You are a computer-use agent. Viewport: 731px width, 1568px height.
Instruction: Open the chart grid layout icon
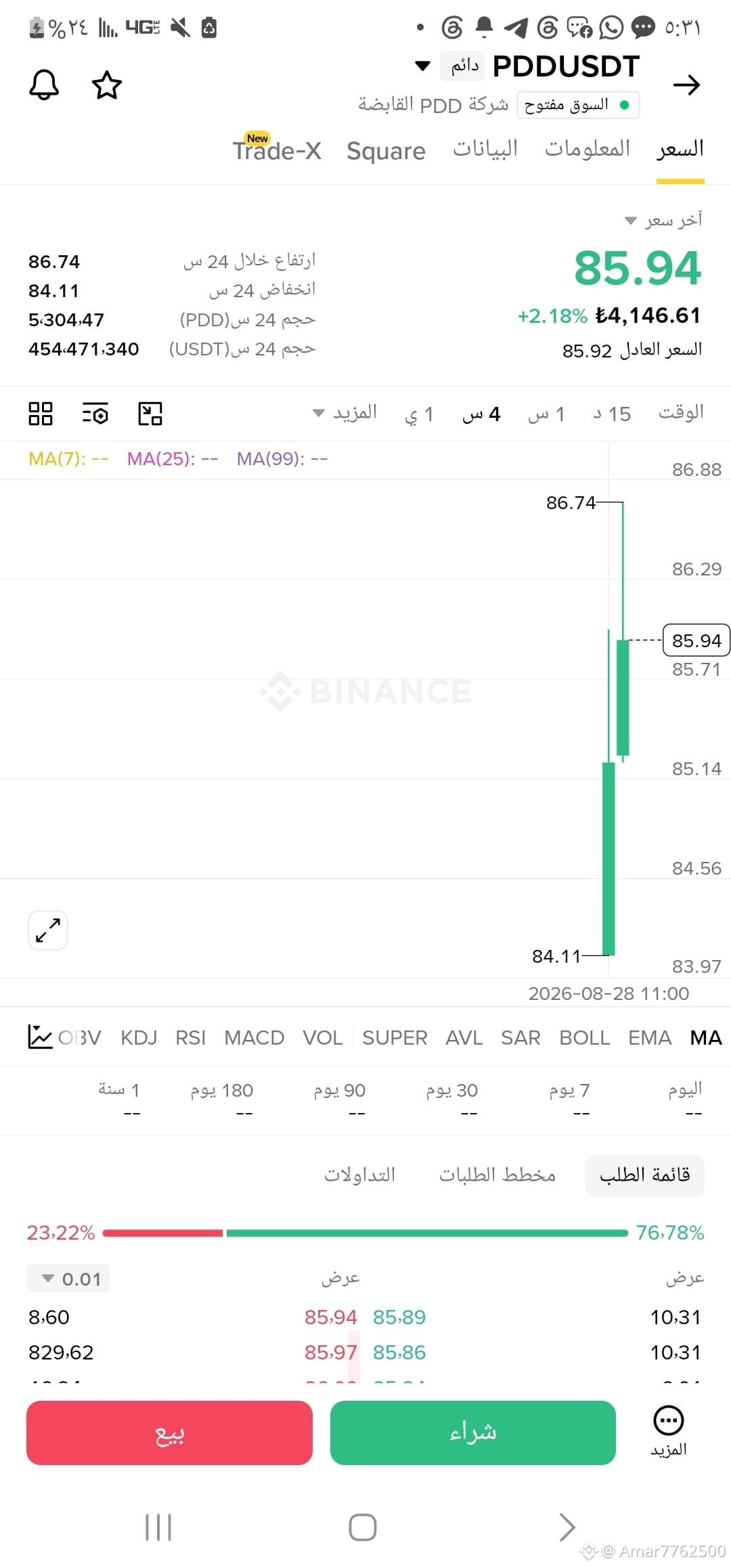click(41, 414)
